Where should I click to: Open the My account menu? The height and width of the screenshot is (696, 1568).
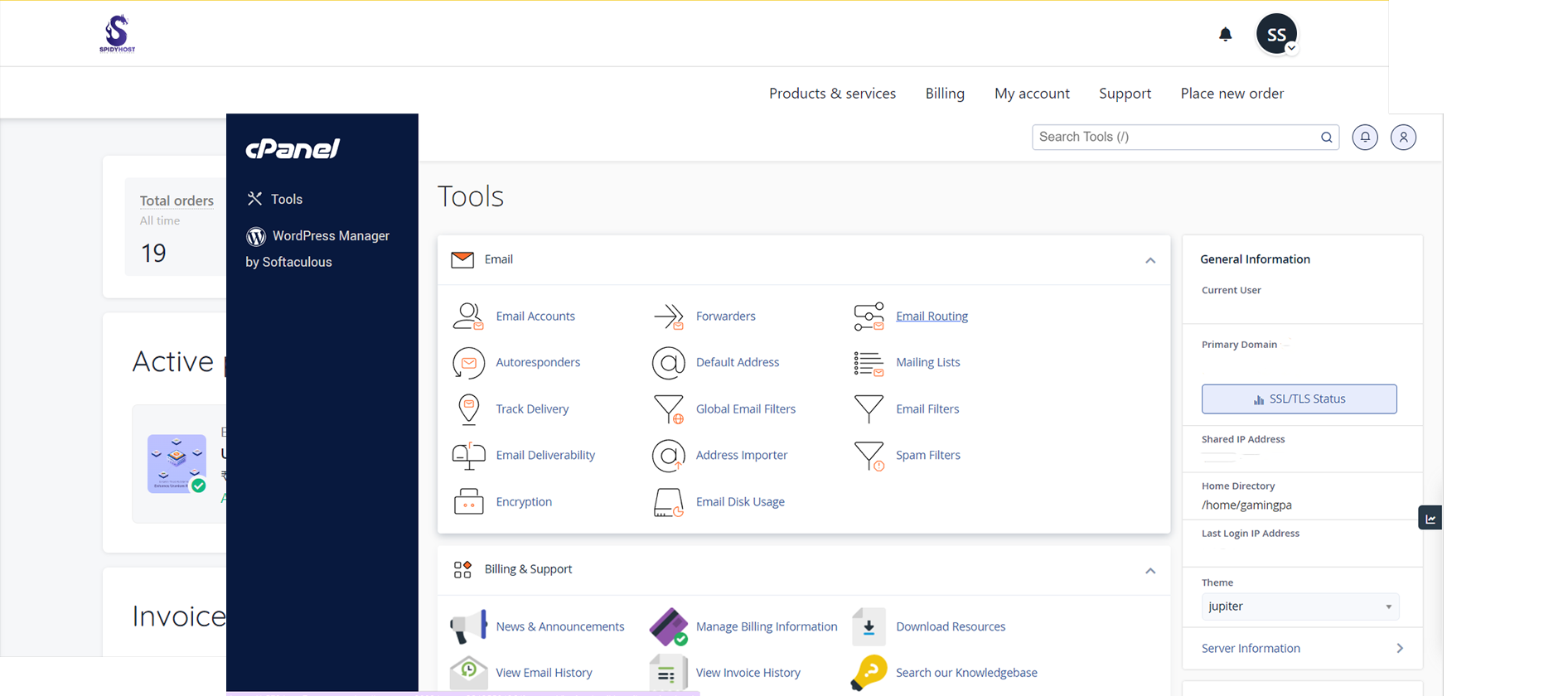(x=1032, y=94)
